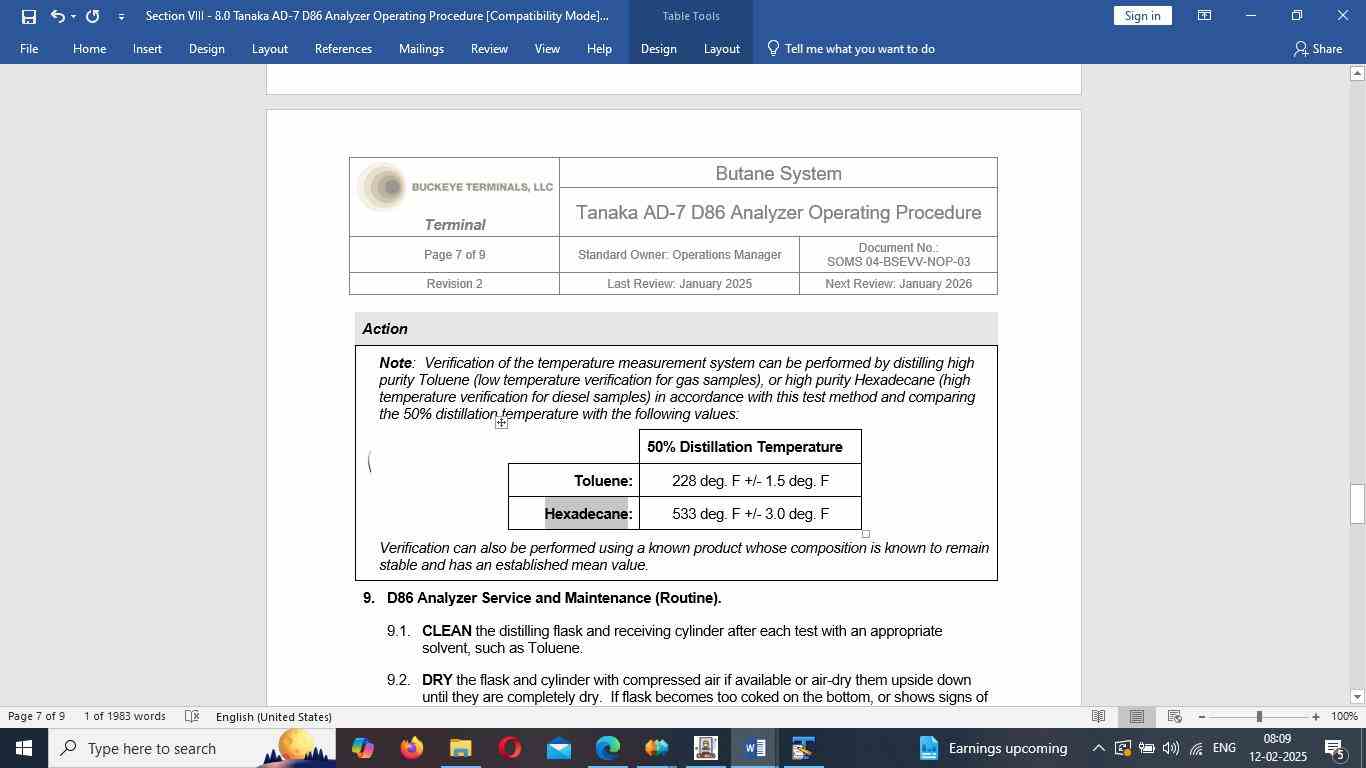Switch to the Insert tab
Screen dimensions: 1366x768
pyautogui.click(x=147, y=49)
